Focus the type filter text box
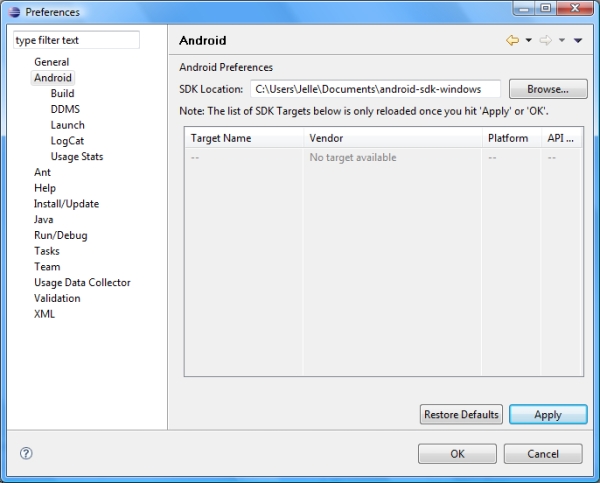 [x=76, y=41]
